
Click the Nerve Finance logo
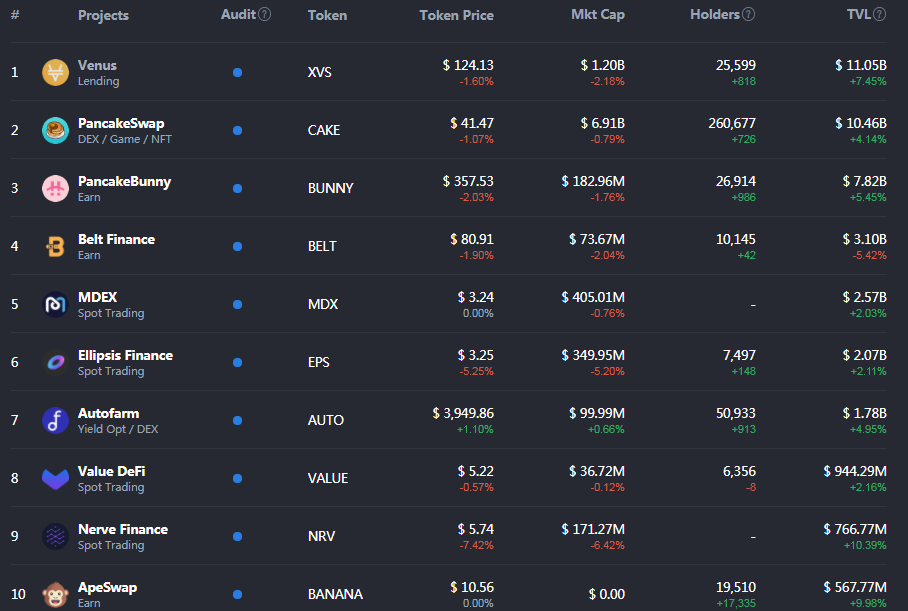56,536
